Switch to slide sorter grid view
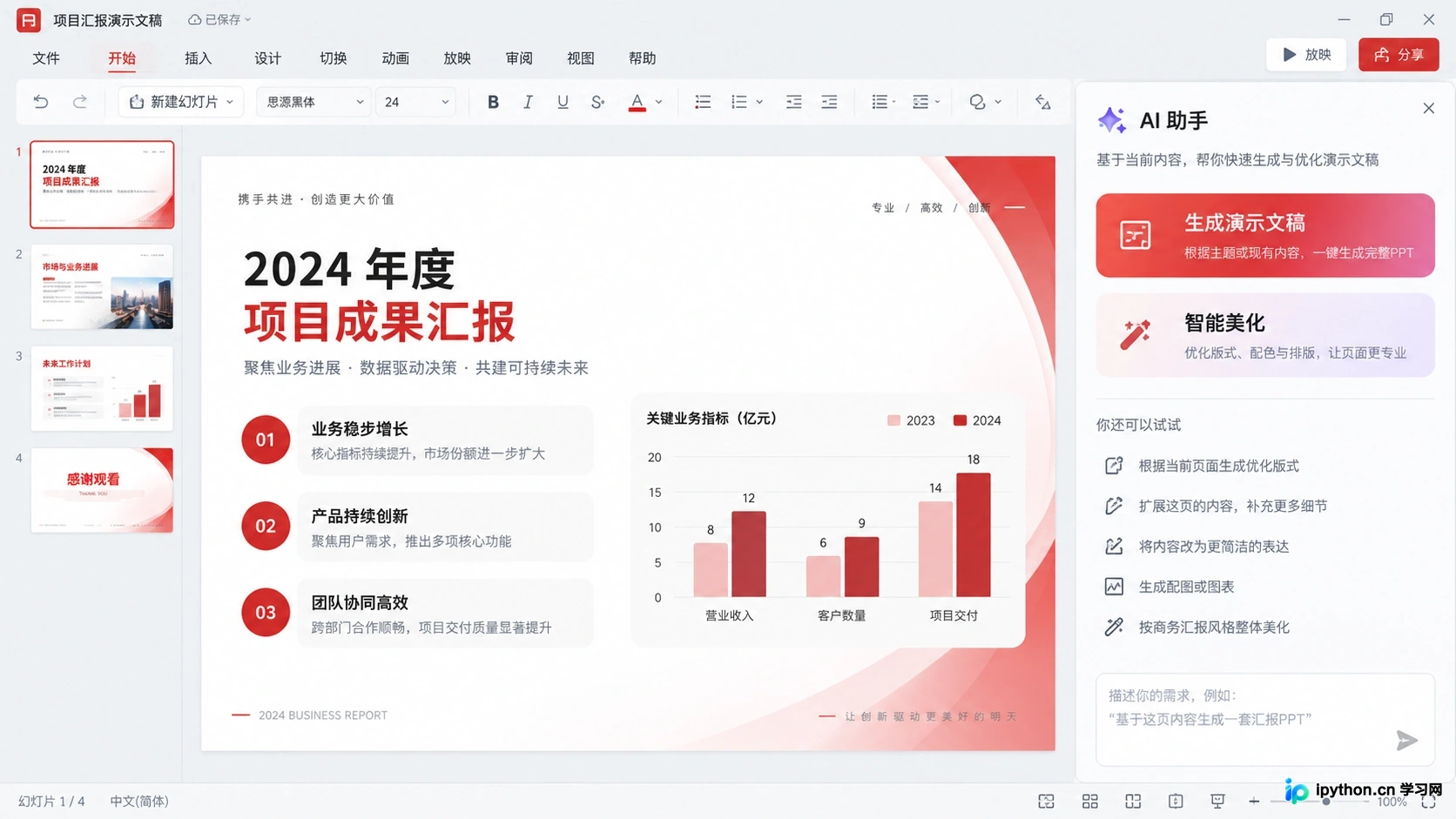The height and width of the screenshot is (819, 1456). (1090, 802)
